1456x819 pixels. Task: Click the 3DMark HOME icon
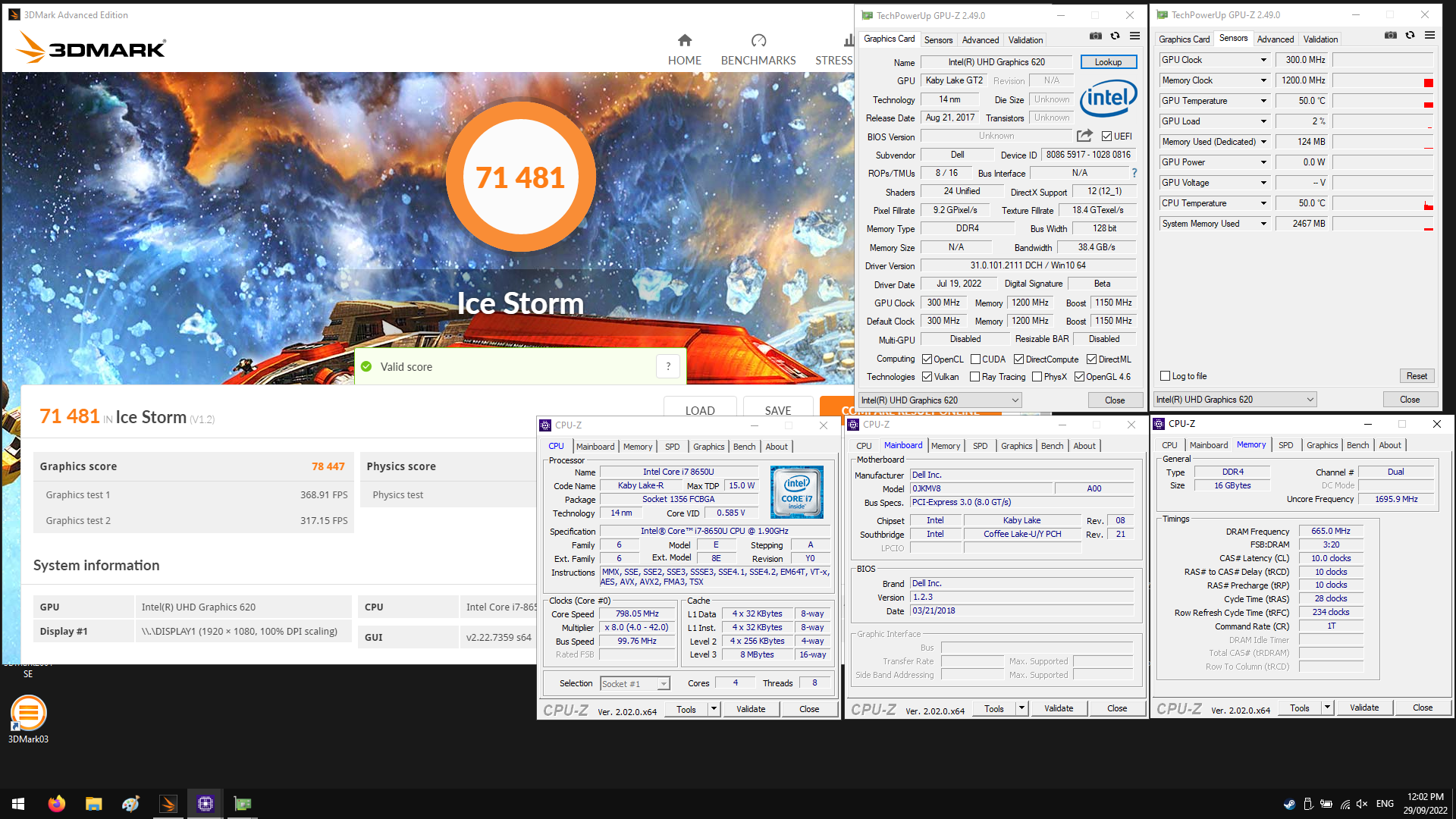click(685, 40)
